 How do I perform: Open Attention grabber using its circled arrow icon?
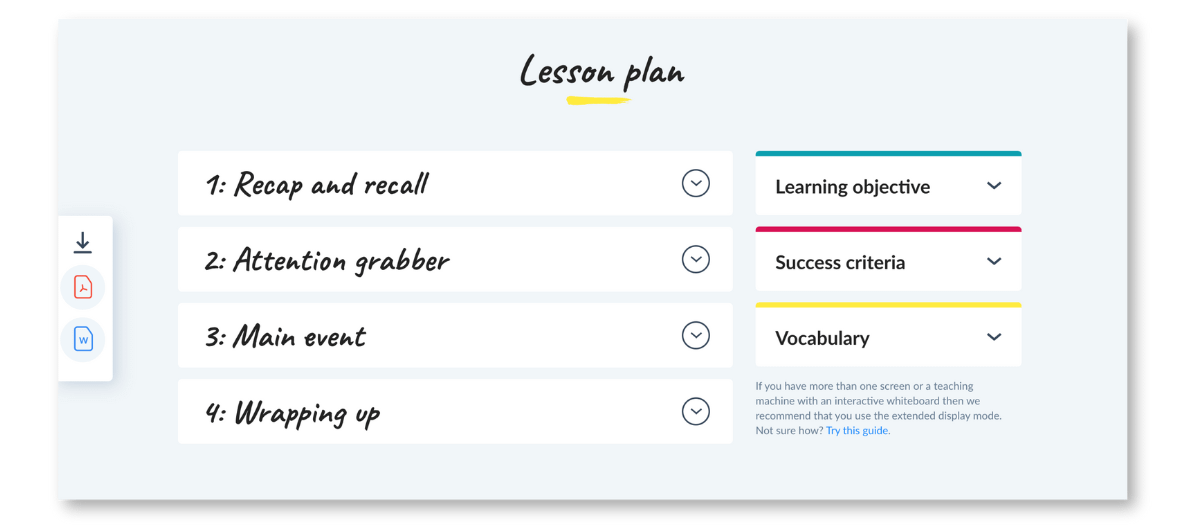point(696,259)
